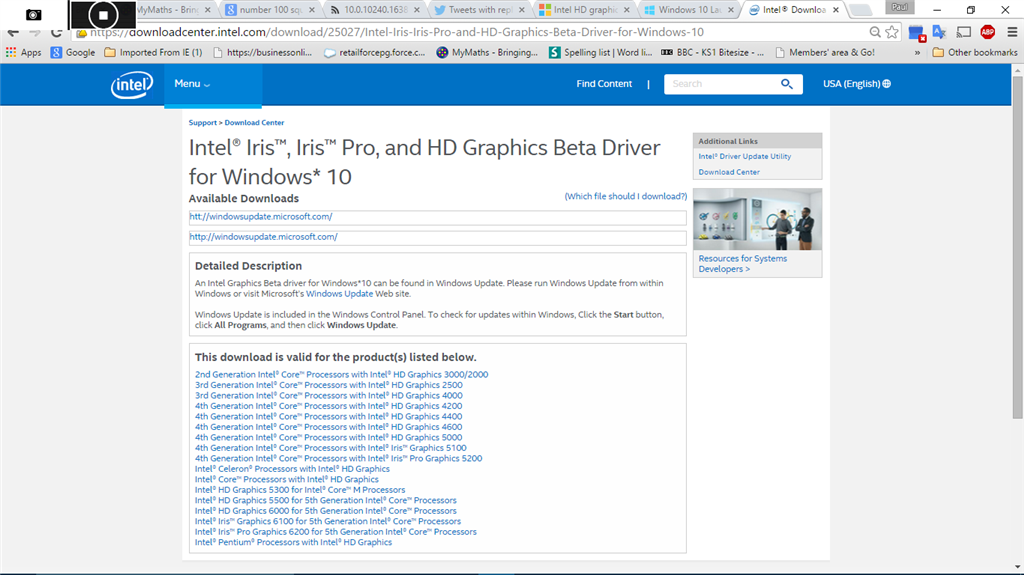This screenshot has width=1024, height=575.
Task: Open the Other bookmarks folder
Action: pyautogui.click(x=975, y=52)
